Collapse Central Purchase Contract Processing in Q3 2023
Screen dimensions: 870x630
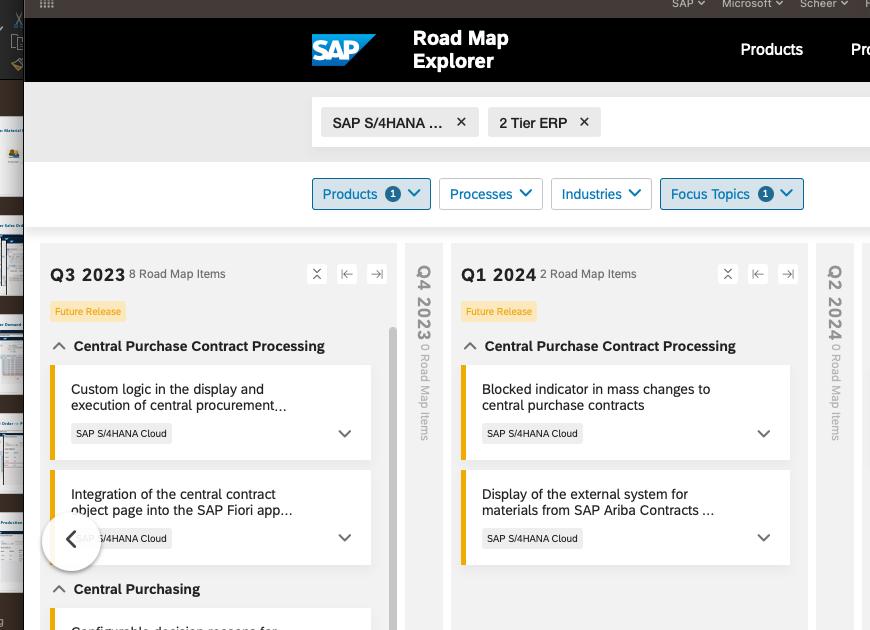coord(59,346)
